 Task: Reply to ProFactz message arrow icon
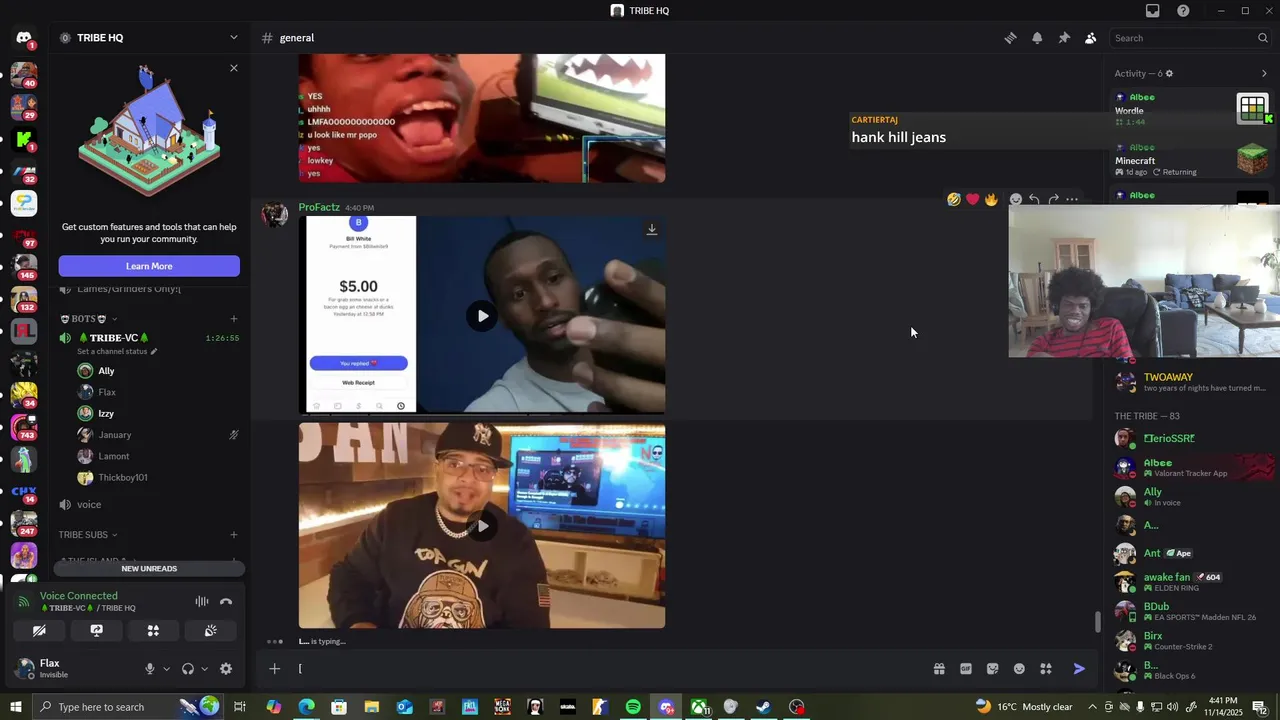(1034, 199)
